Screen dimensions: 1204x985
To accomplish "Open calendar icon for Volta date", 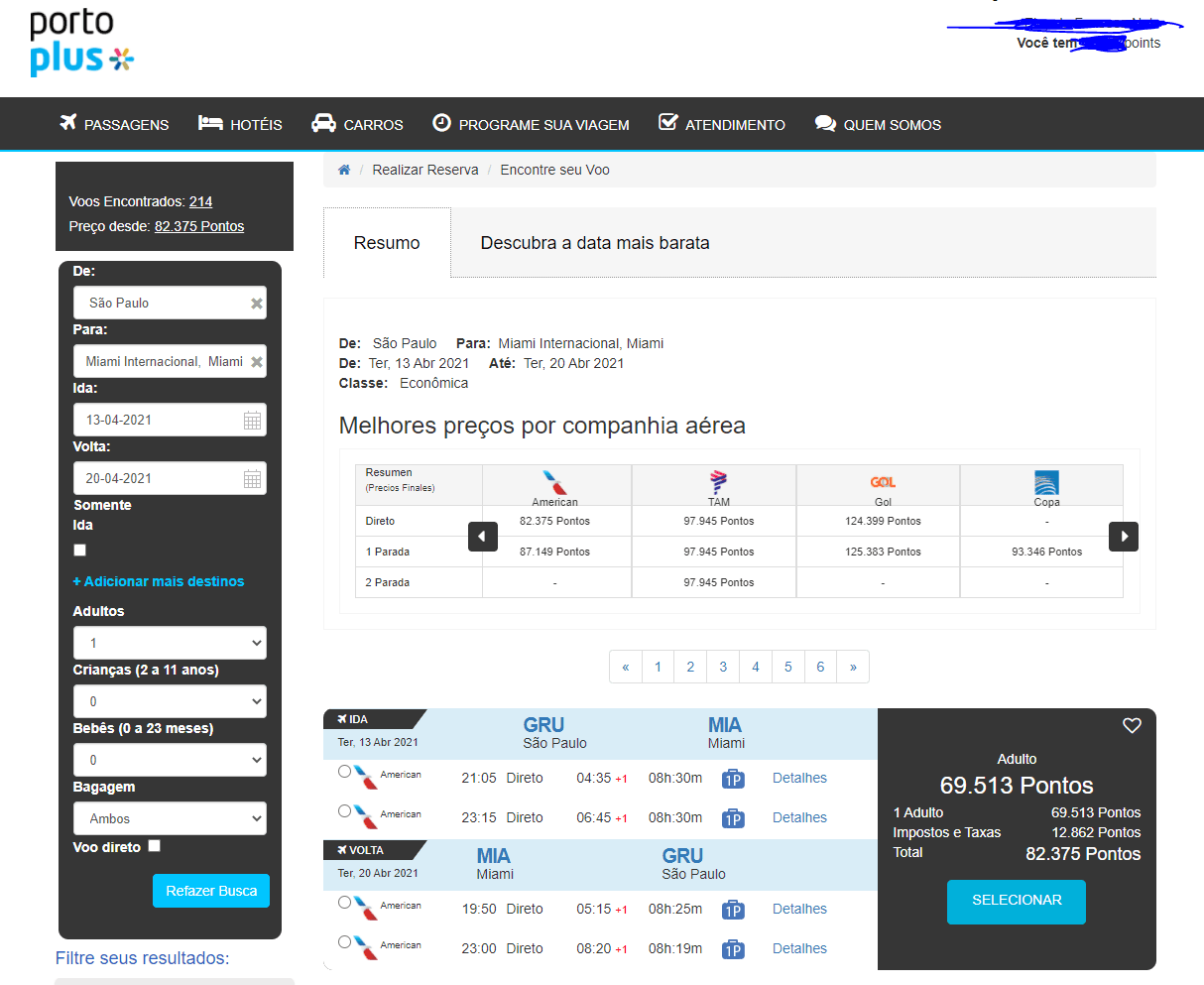I will (253, 479).
